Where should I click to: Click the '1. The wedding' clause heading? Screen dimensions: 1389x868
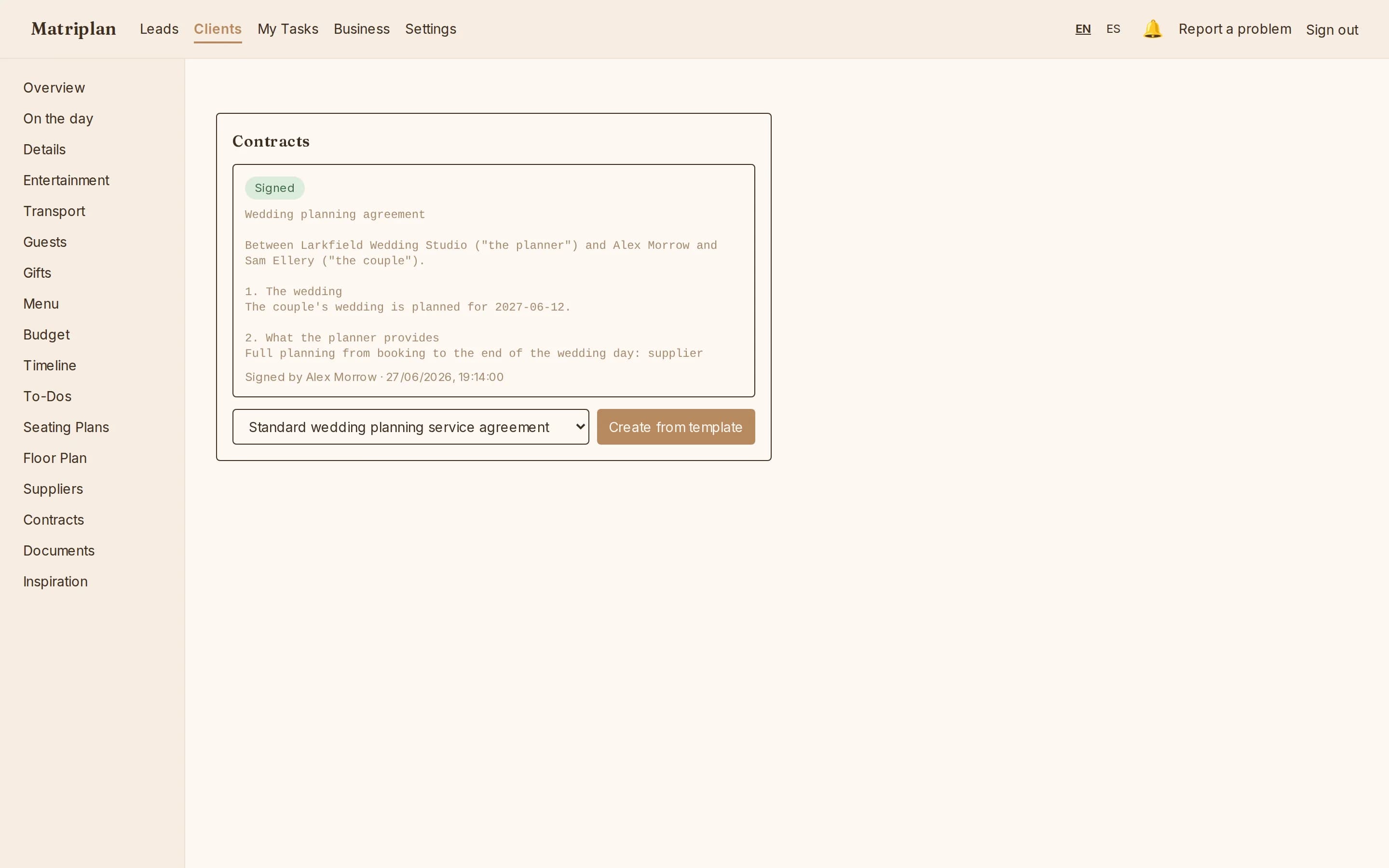(293, 292)
